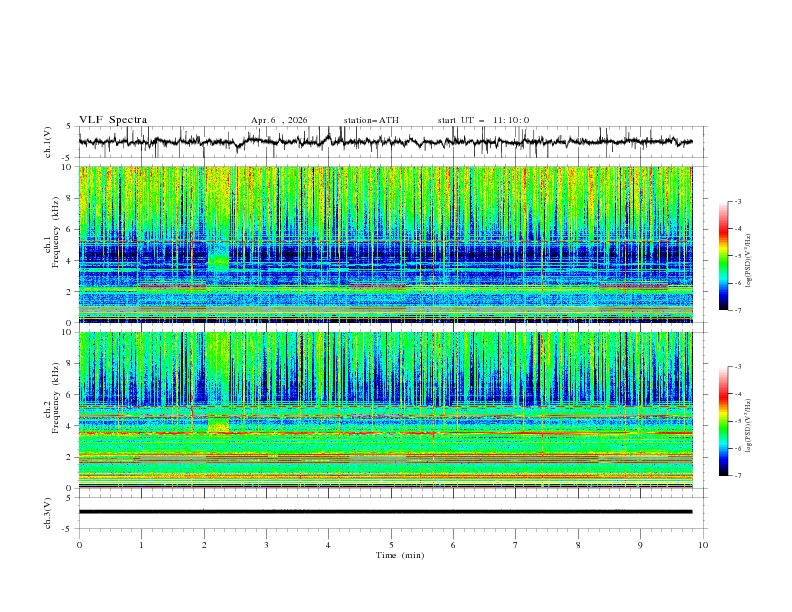
Task: Click the 'ch.1(V)' waveform axis label
Action: (x=48, y=142)
